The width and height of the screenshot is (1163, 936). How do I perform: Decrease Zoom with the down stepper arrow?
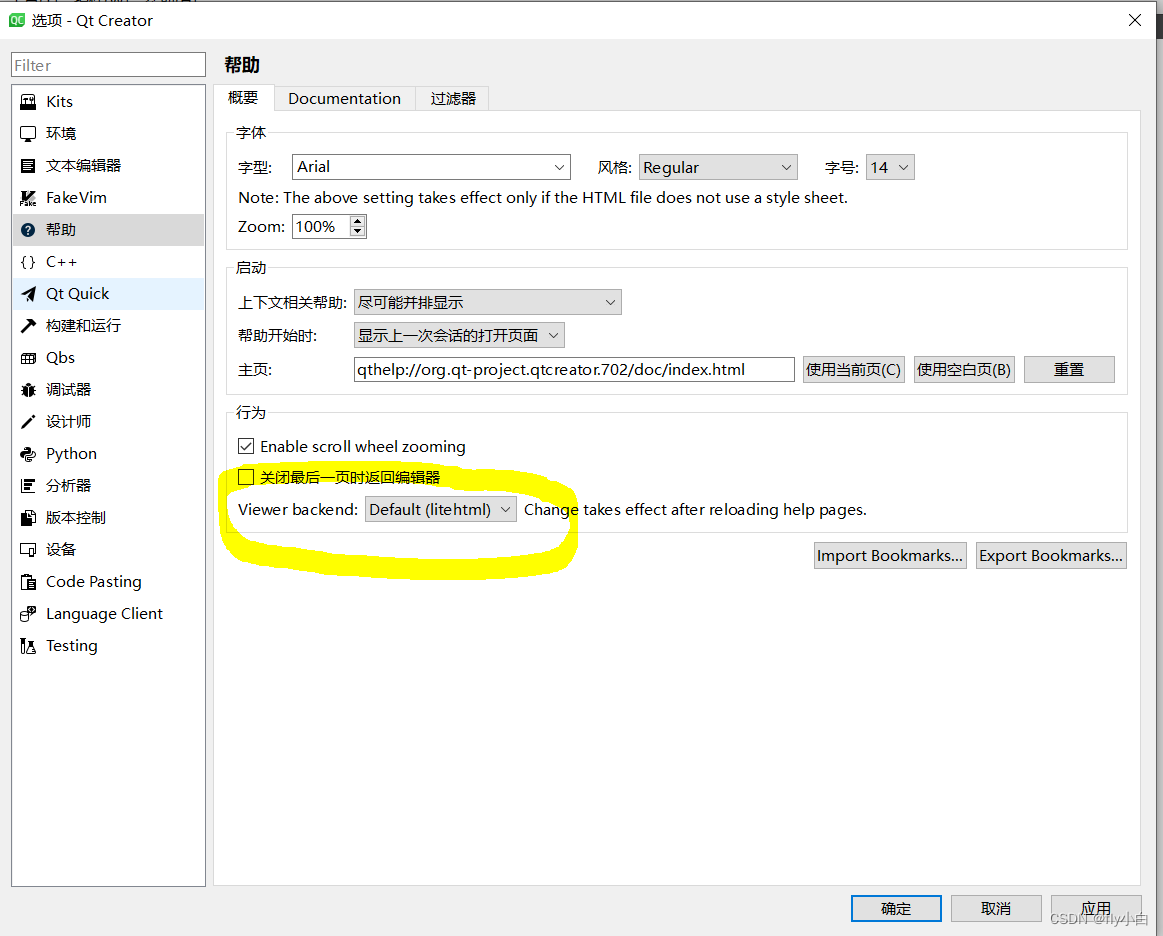[x=358, y=231]
